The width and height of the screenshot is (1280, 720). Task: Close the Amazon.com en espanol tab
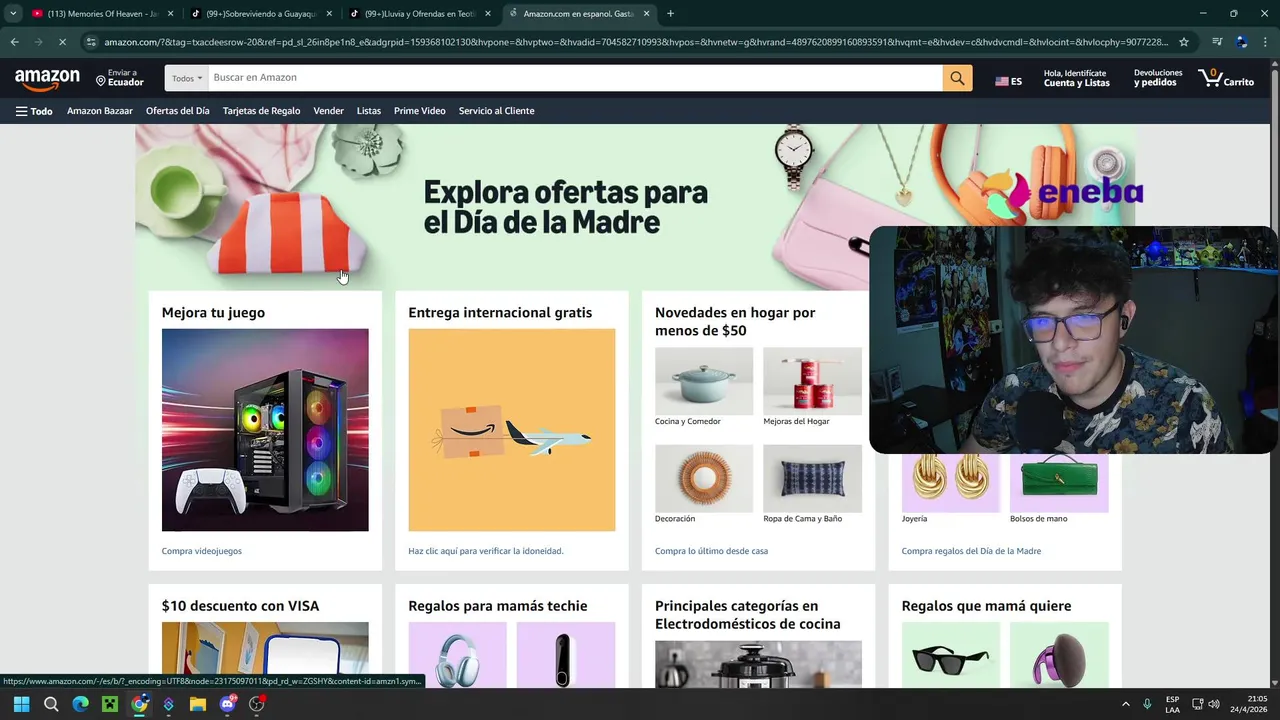(647, 14)
